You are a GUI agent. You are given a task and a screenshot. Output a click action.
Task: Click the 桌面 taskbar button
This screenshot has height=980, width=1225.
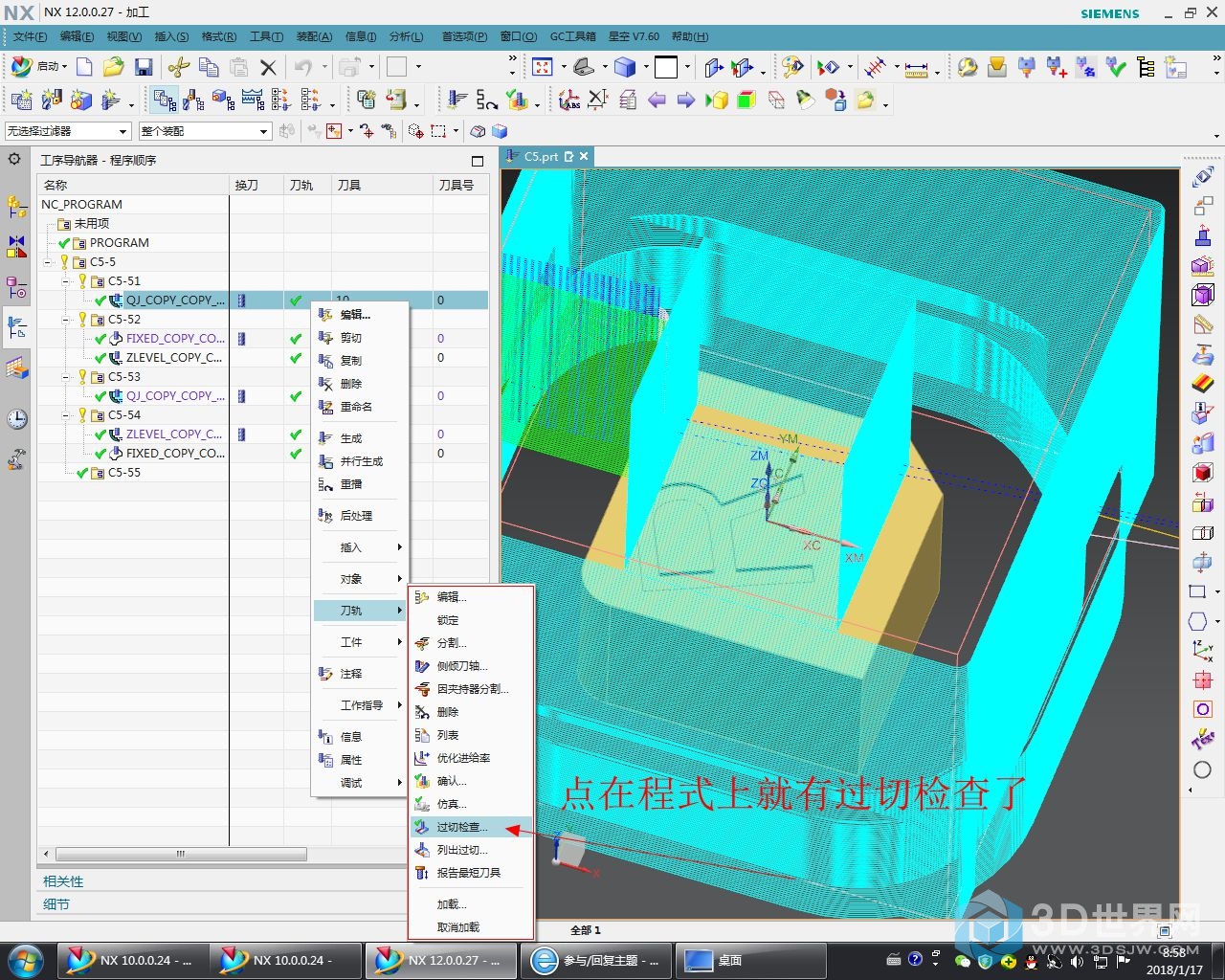coord(751,960)
